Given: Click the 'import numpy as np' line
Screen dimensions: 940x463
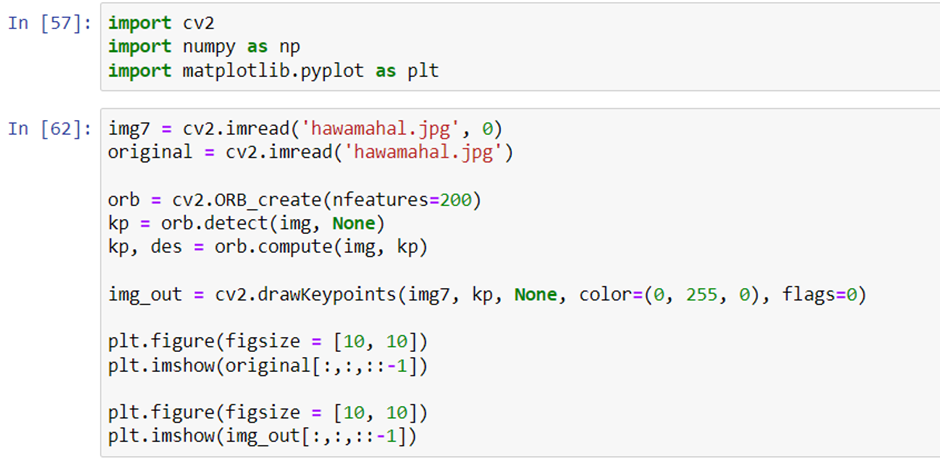Looking at the screenshot, I should pyautogui.click(x=204, y=47).
